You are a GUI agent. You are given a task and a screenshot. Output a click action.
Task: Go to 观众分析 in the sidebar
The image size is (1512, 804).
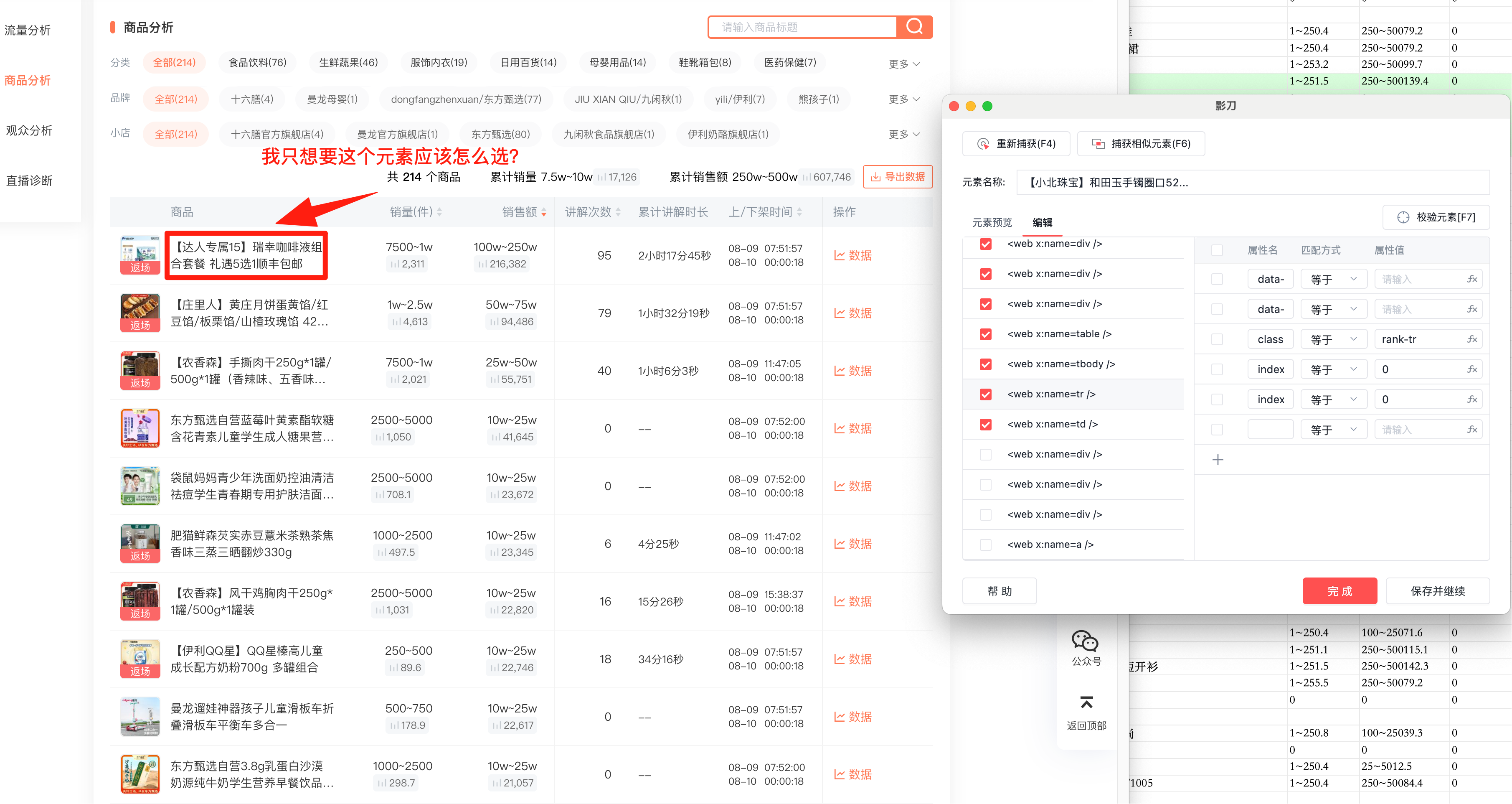click(x=29, y=130)
